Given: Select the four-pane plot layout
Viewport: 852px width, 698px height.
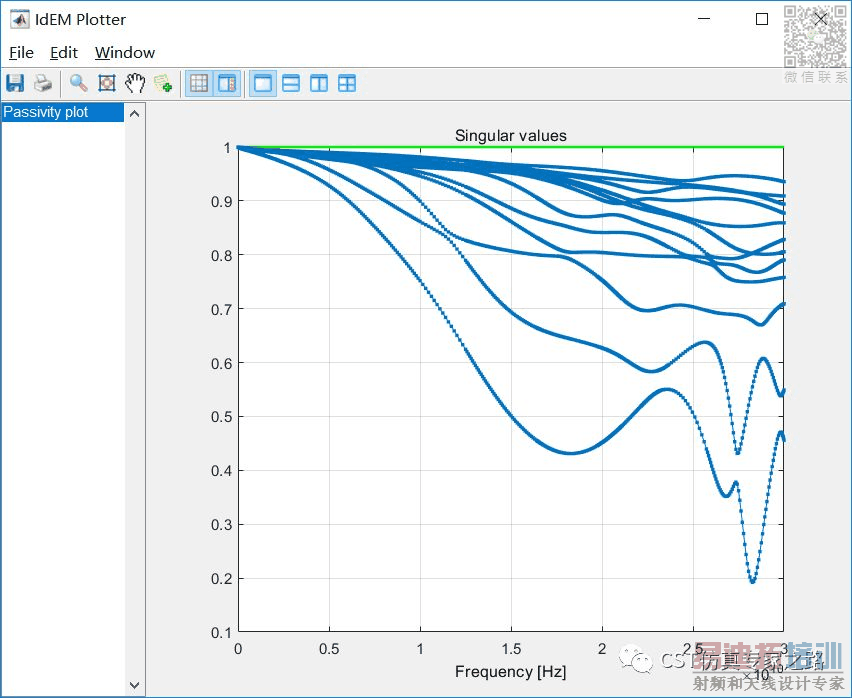Looking at the screenshot, I should (347, 84).
